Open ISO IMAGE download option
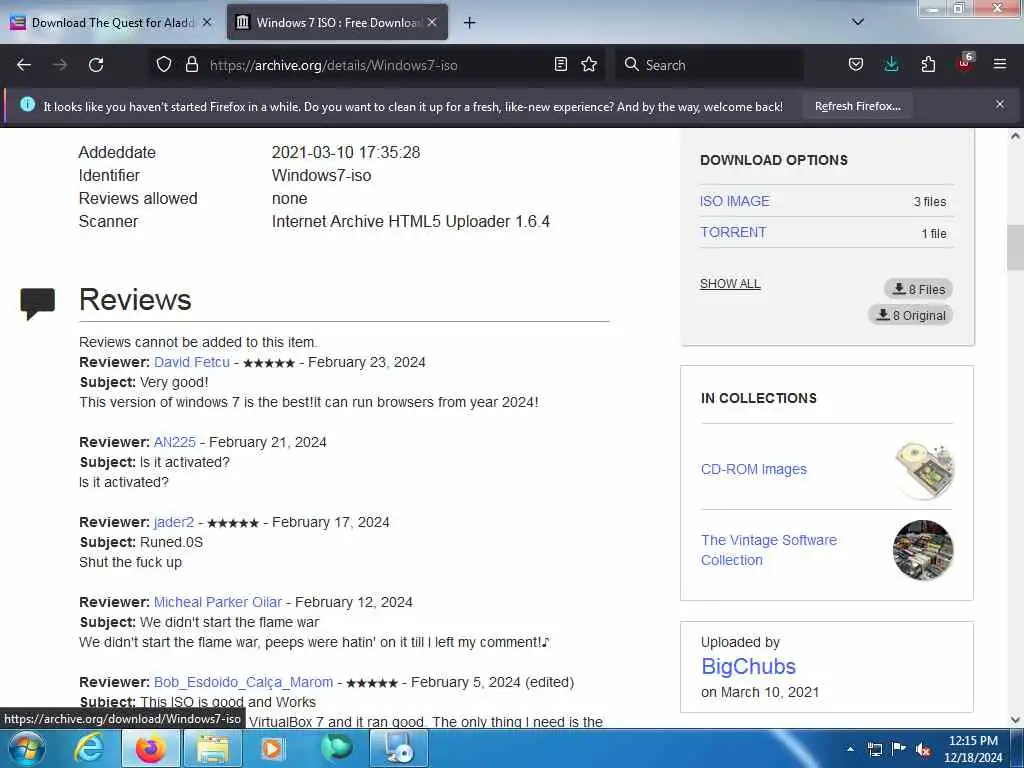The width and height of the screenshot is (1024, 768). click(x=735, y=201)
